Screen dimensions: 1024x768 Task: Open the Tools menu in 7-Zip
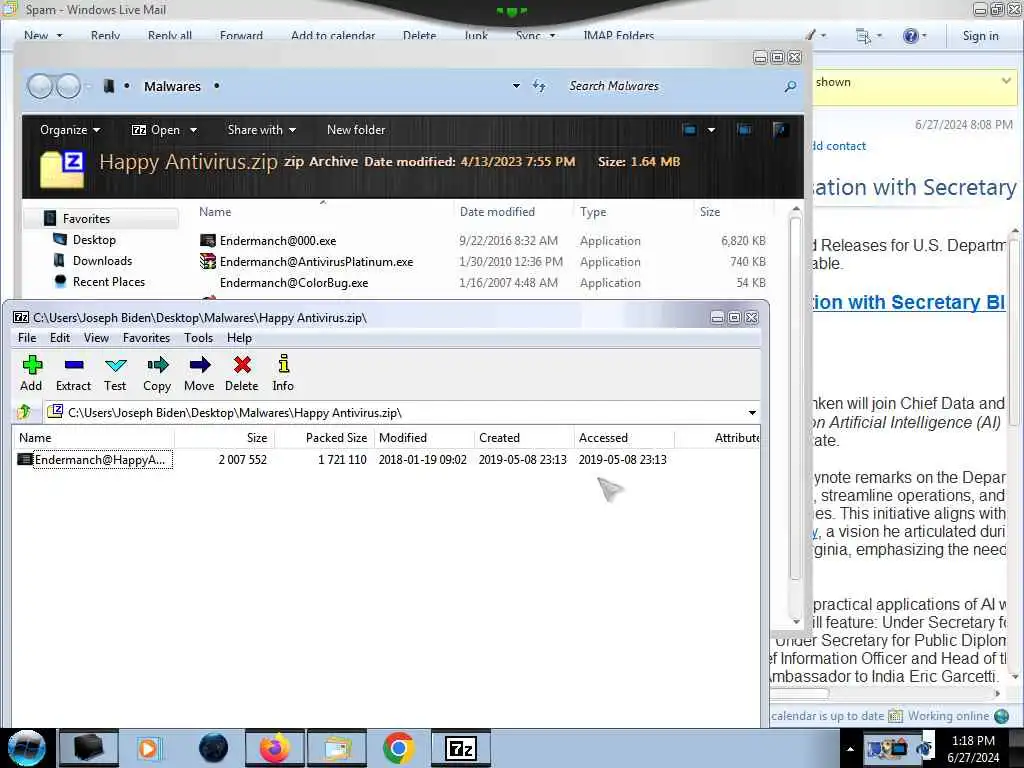pos(199,338)
